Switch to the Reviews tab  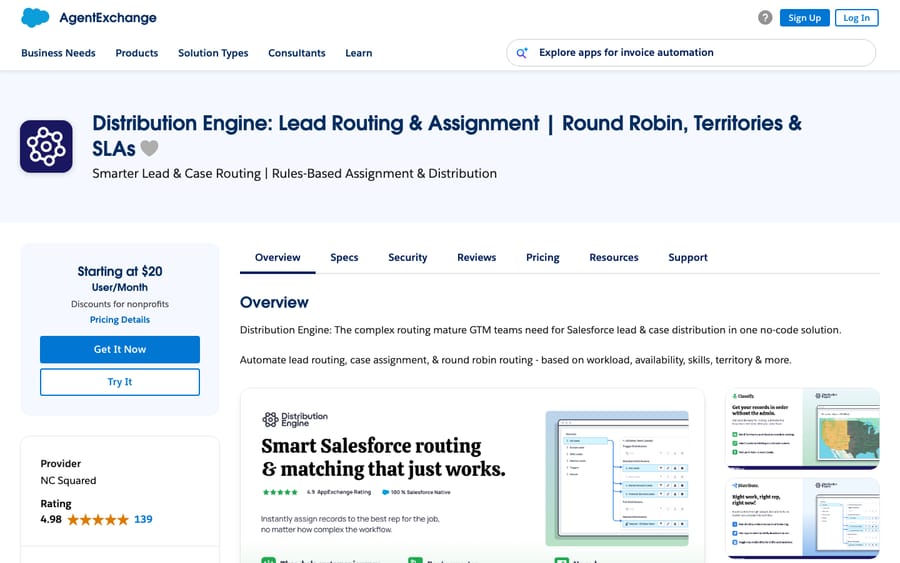pos(476,258)
